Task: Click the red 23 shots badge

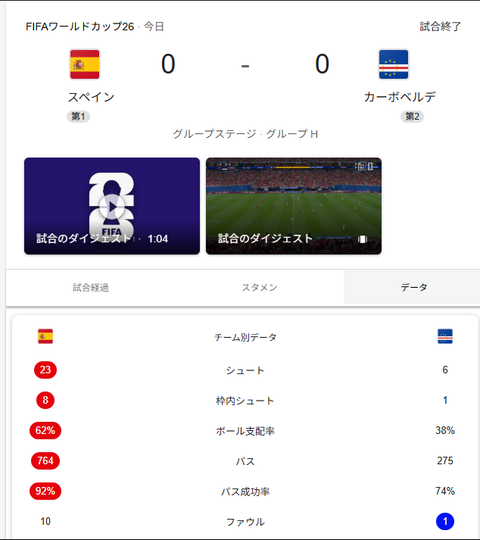Action: (x=45, y=370)
